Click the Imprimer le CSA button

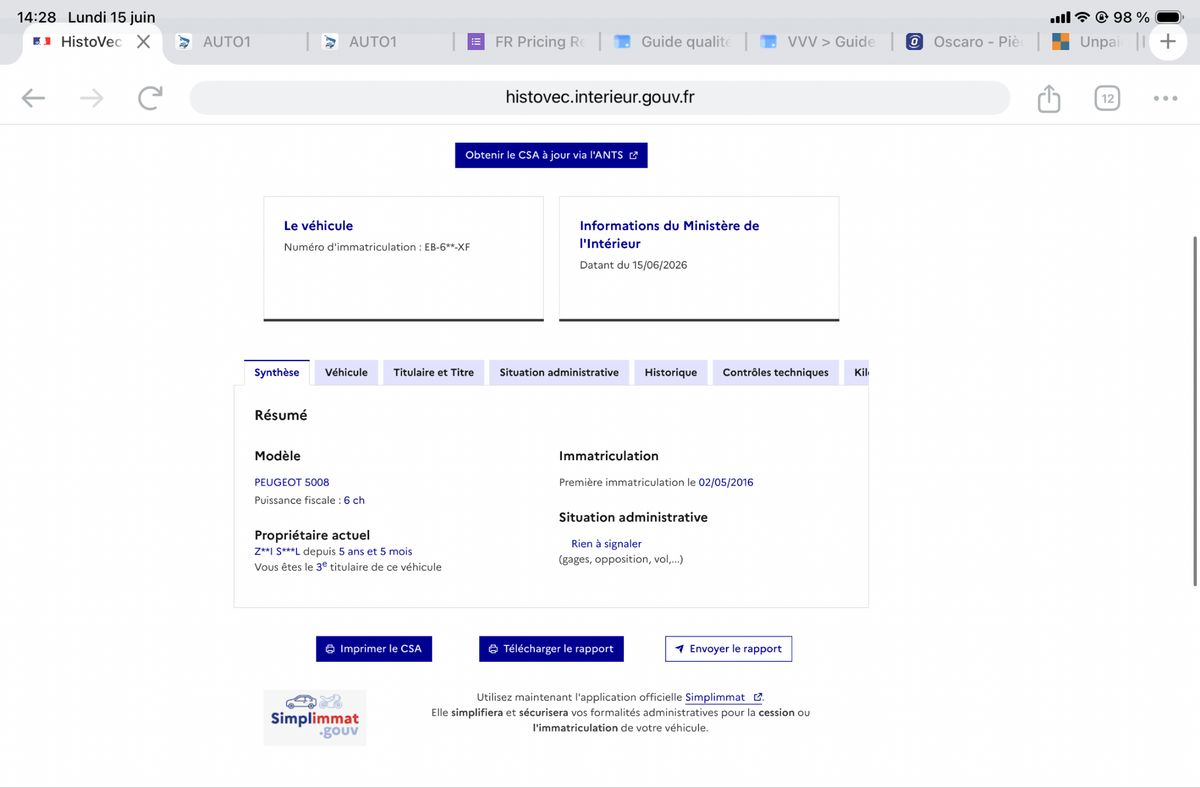(x=374, y=649)
